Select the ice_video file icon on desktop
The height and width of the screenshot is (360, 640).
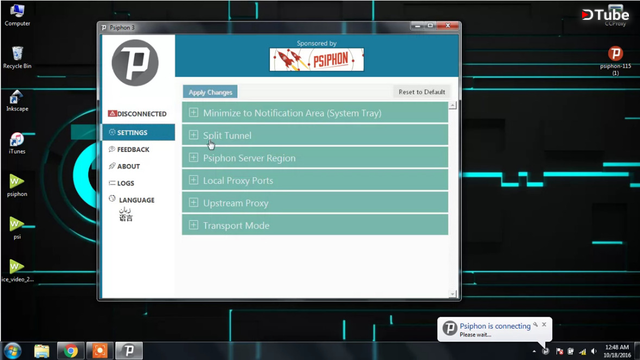(17, 271)
